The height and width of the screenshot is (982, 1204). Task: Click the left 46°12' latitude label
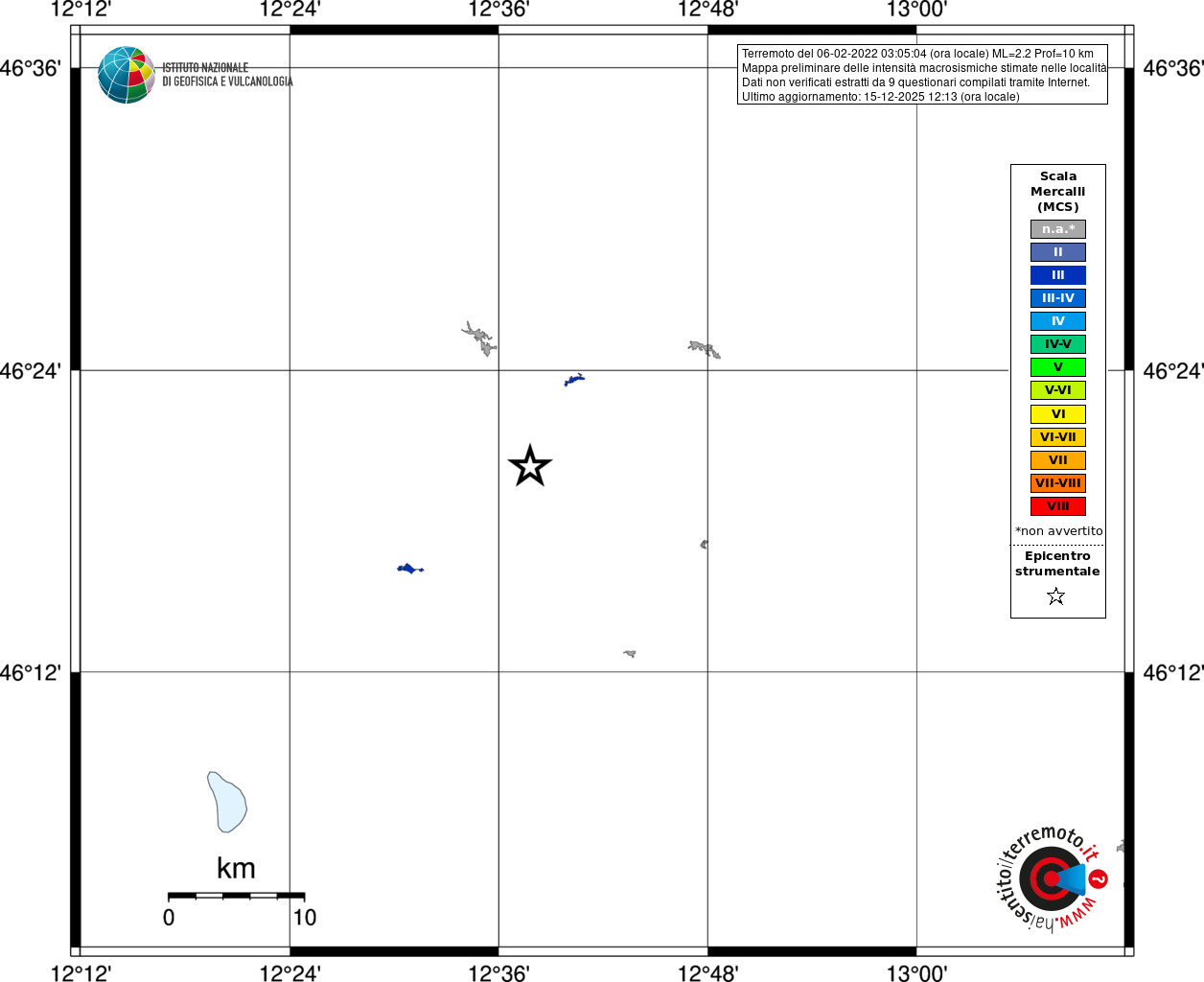click(31, 672)
